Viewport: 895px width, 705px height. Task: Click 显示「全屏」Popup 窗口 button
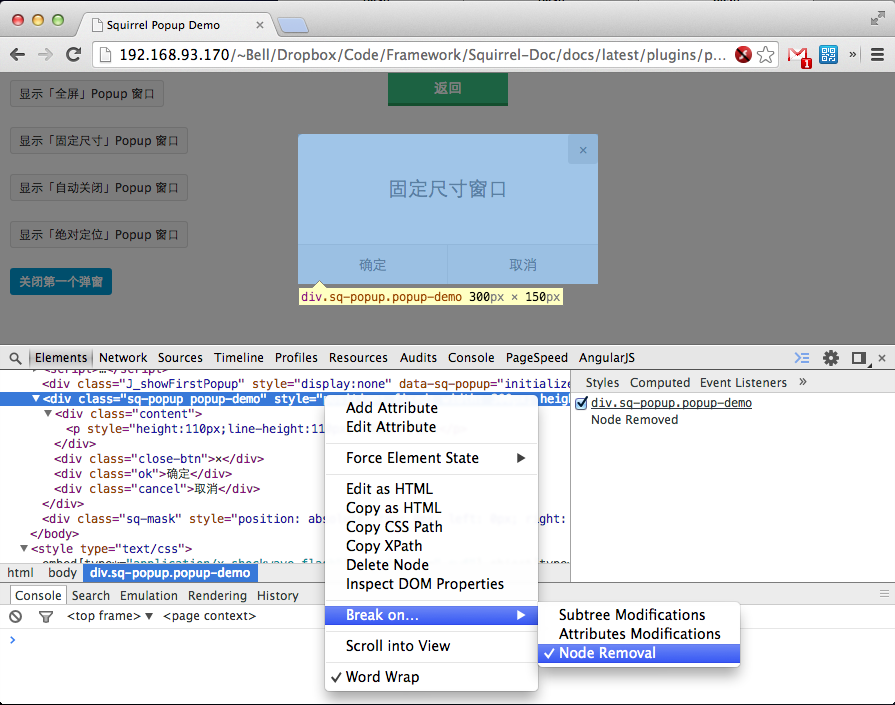pos(87,94)
